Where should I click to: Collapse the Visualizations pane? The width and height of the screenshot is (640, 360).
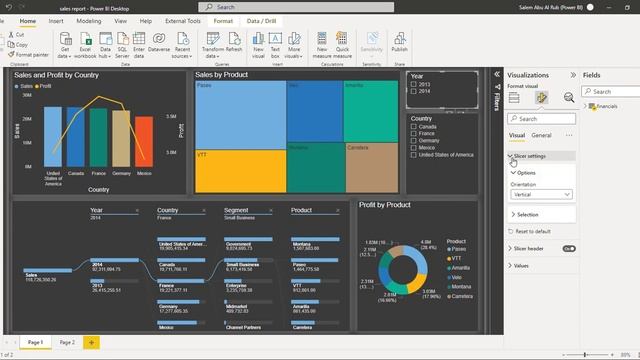click(x=573, y=75)
